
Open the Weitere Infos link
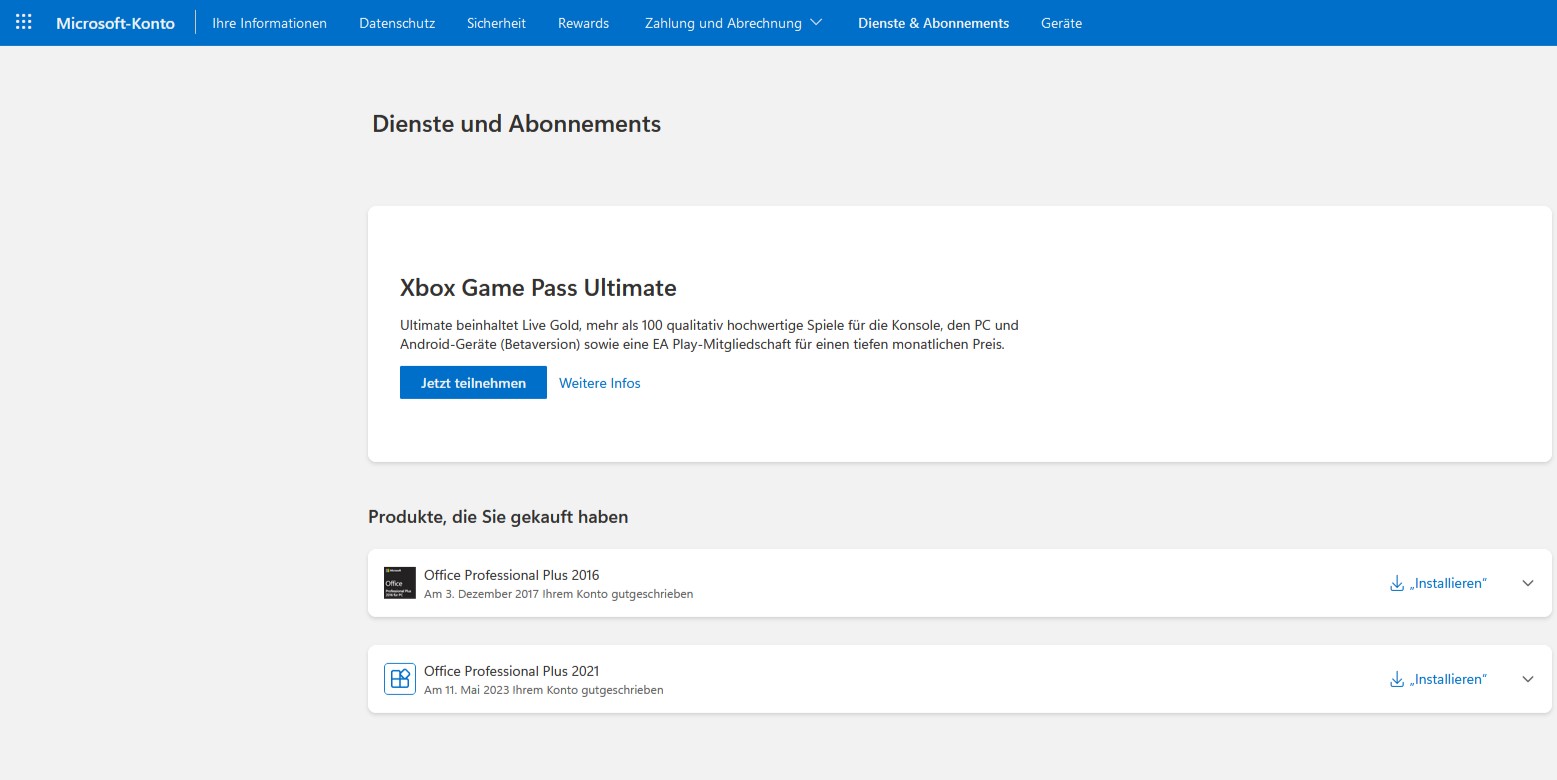tap(599, 383)
